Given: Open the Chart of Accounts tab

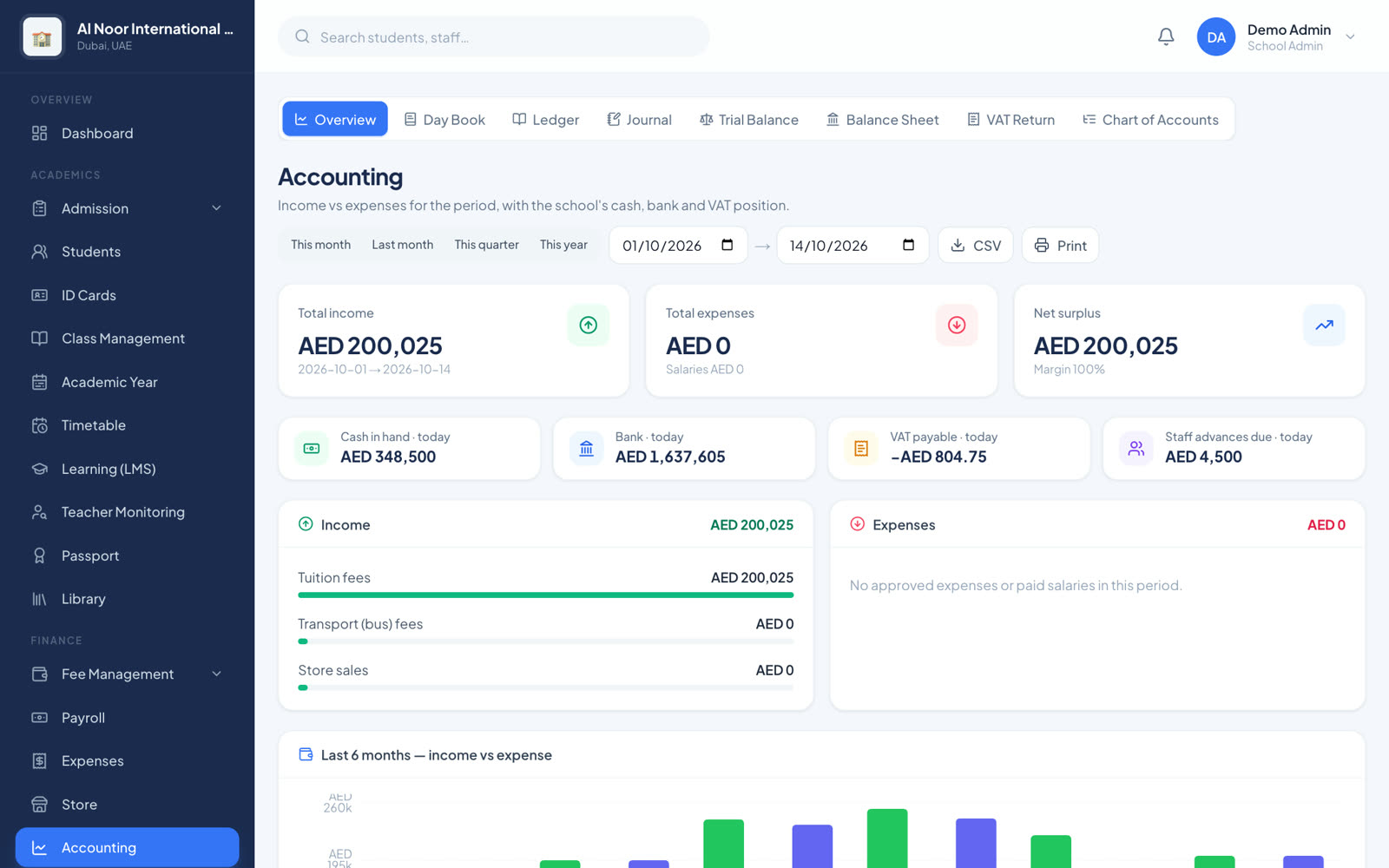Looking at the screenshot, I should pos(1150,120).
